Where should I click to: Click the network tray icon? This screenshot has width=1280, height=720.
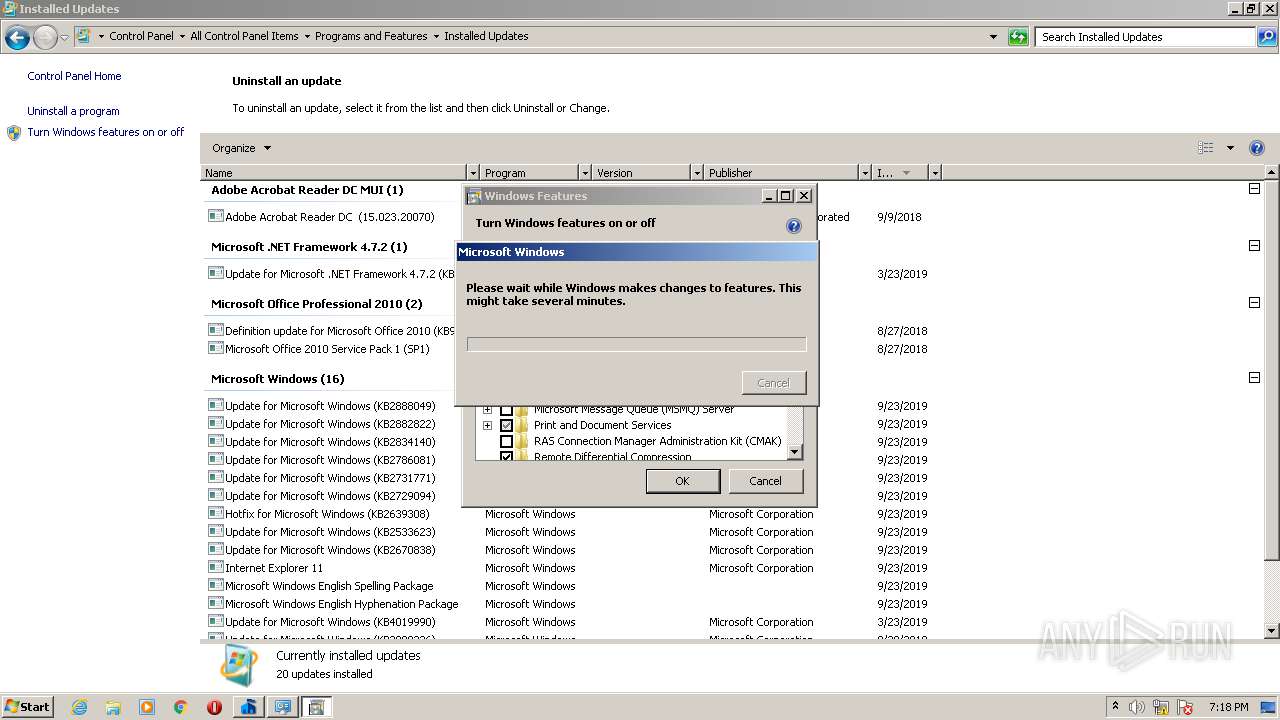tap(1161, 707)
